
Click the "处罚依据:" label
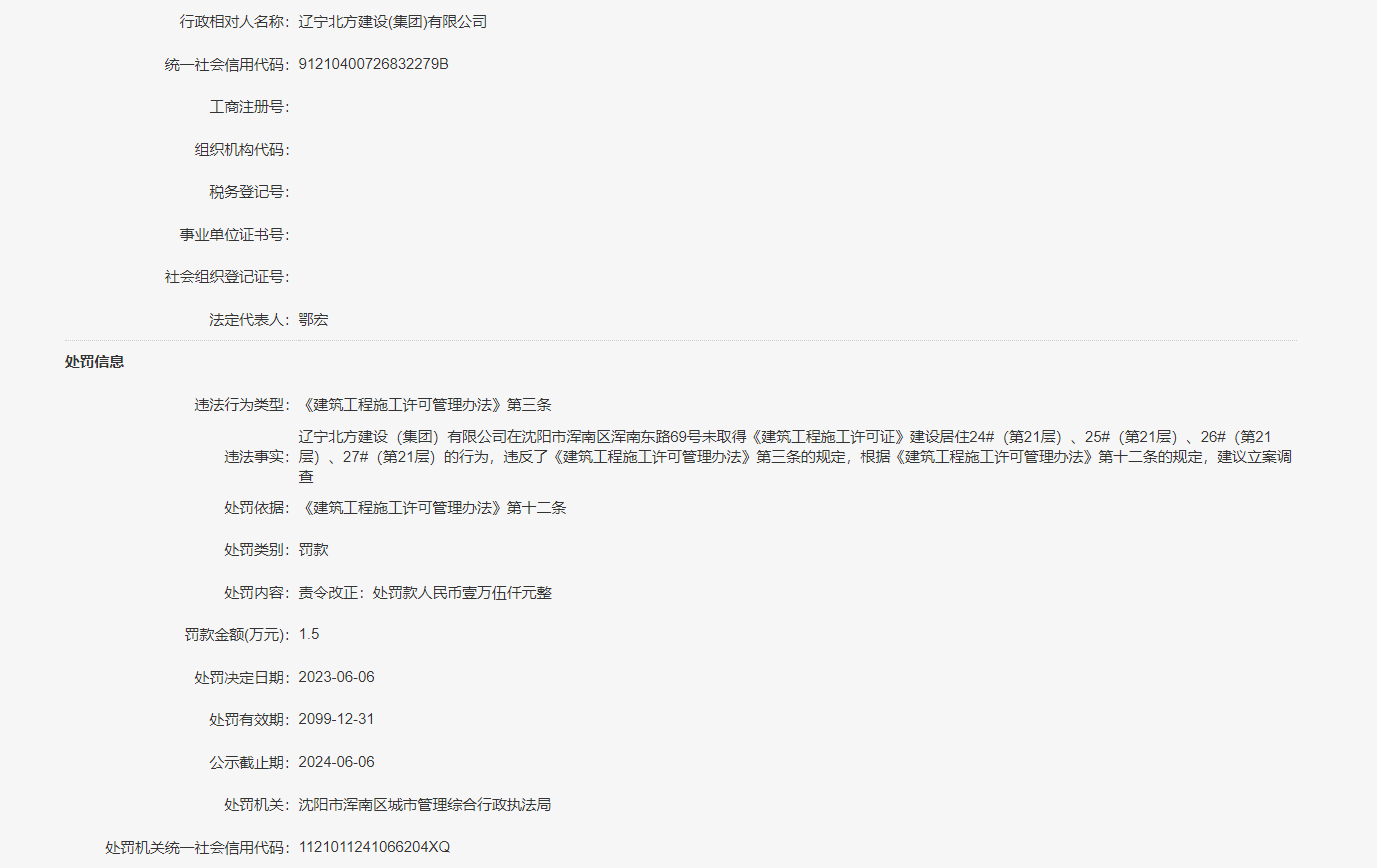point(257,508)
